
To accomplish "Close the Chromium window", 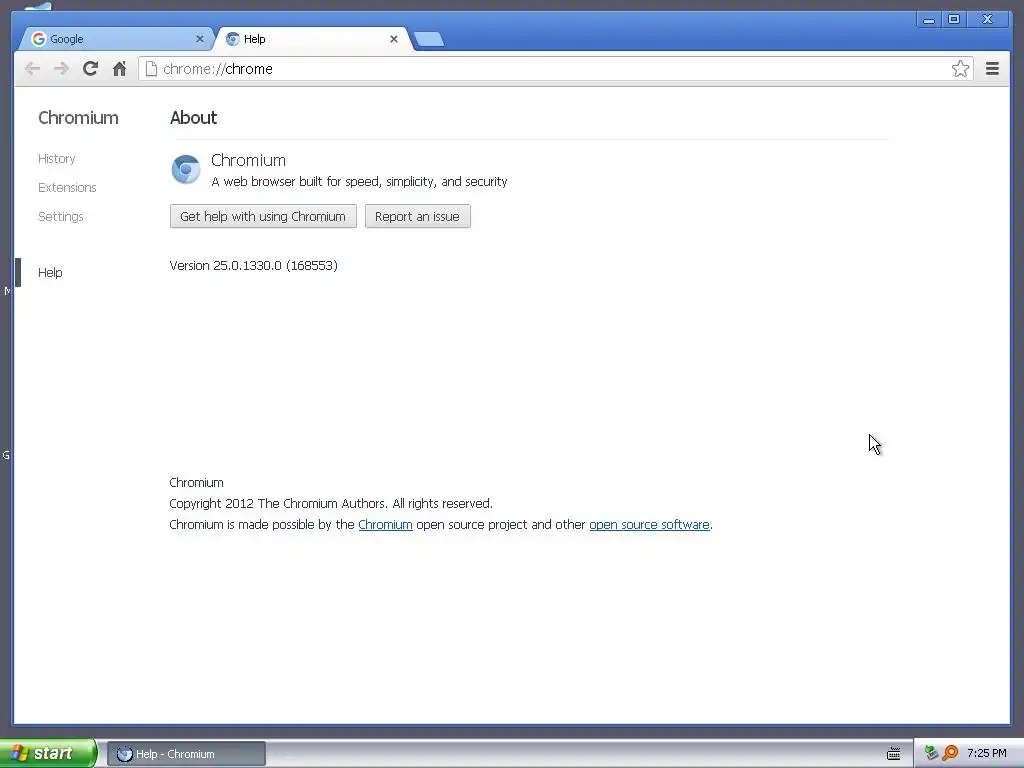I will [x=987, y=20].
